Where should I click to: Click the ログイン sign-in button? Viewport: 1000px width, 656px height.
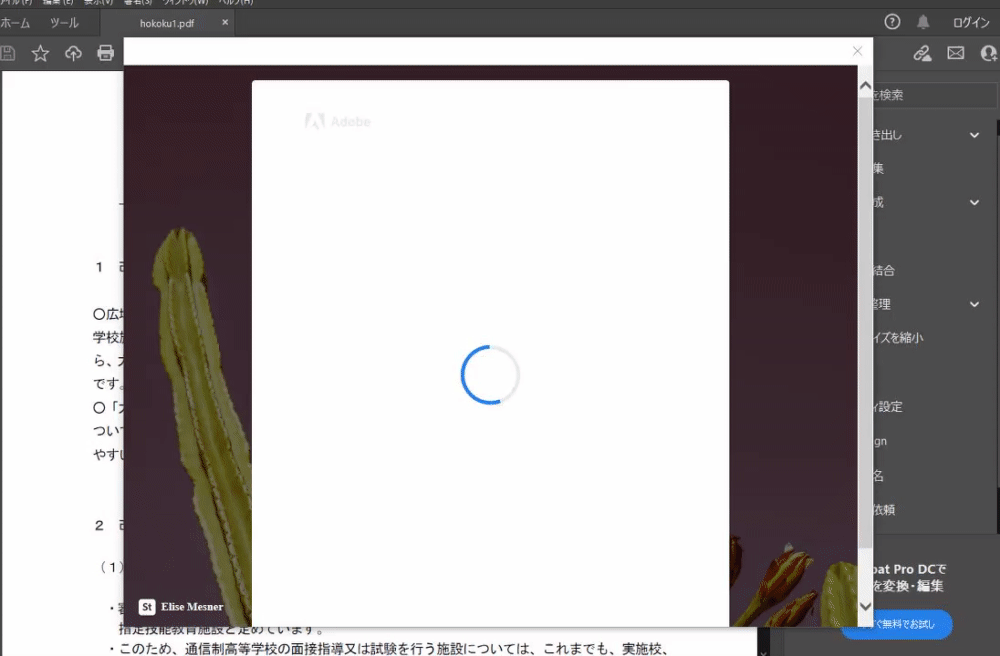coord(971,23)
